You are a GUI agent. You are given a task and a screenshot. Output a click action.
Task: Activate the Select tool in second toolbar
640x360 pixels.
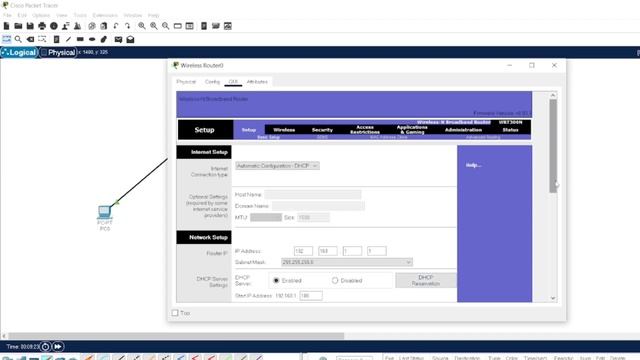tap(7, 39)
